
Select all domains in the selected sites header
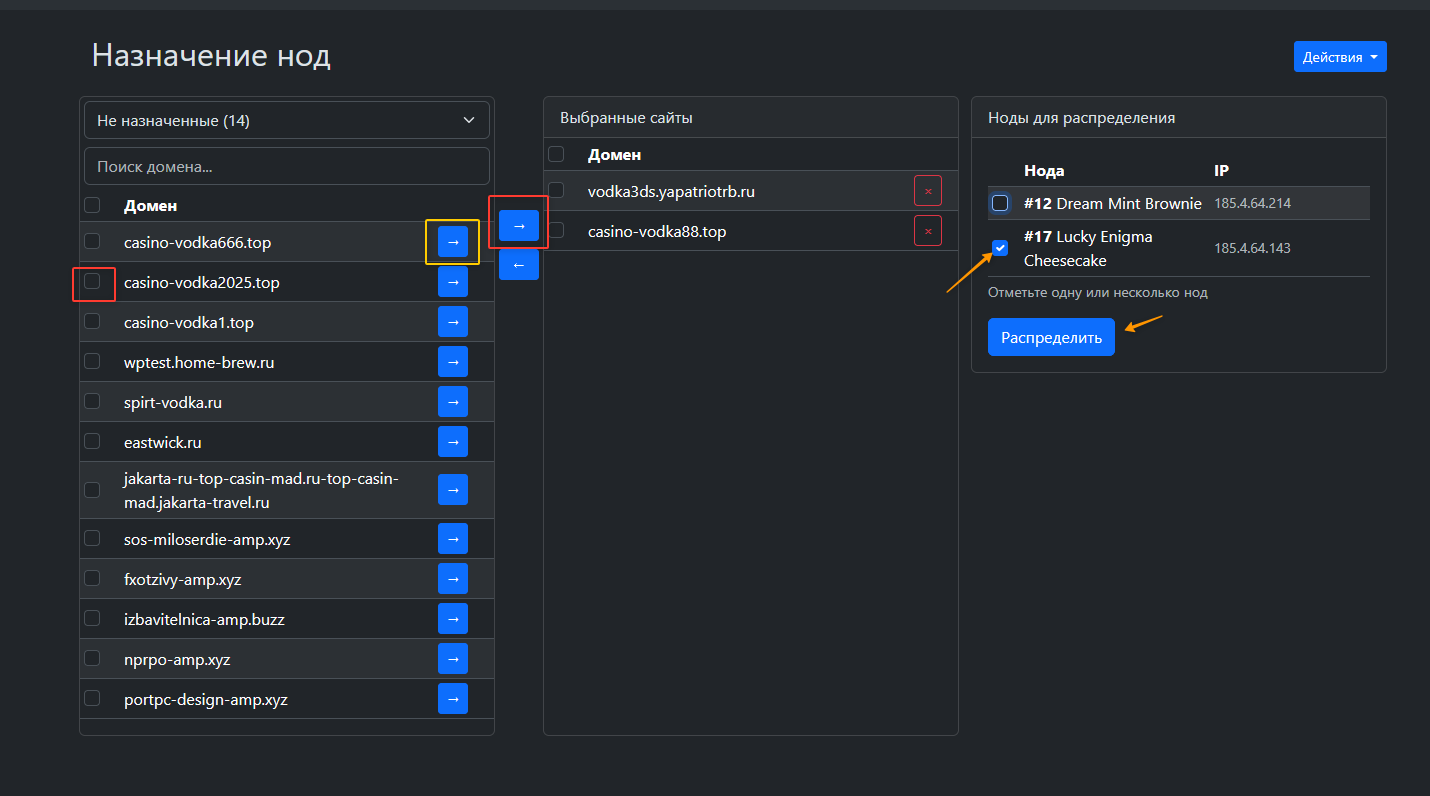click(556, 154)
